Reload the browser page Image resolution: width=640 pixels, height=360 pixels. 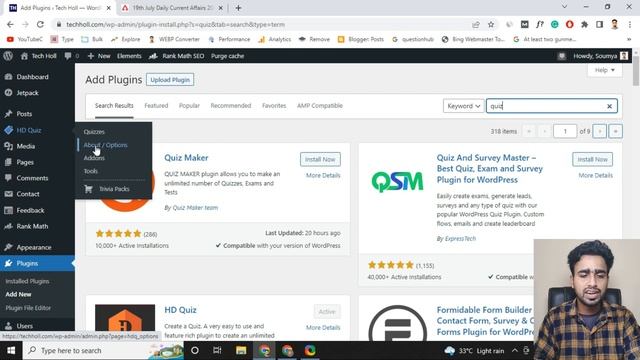tap(40, 24)
